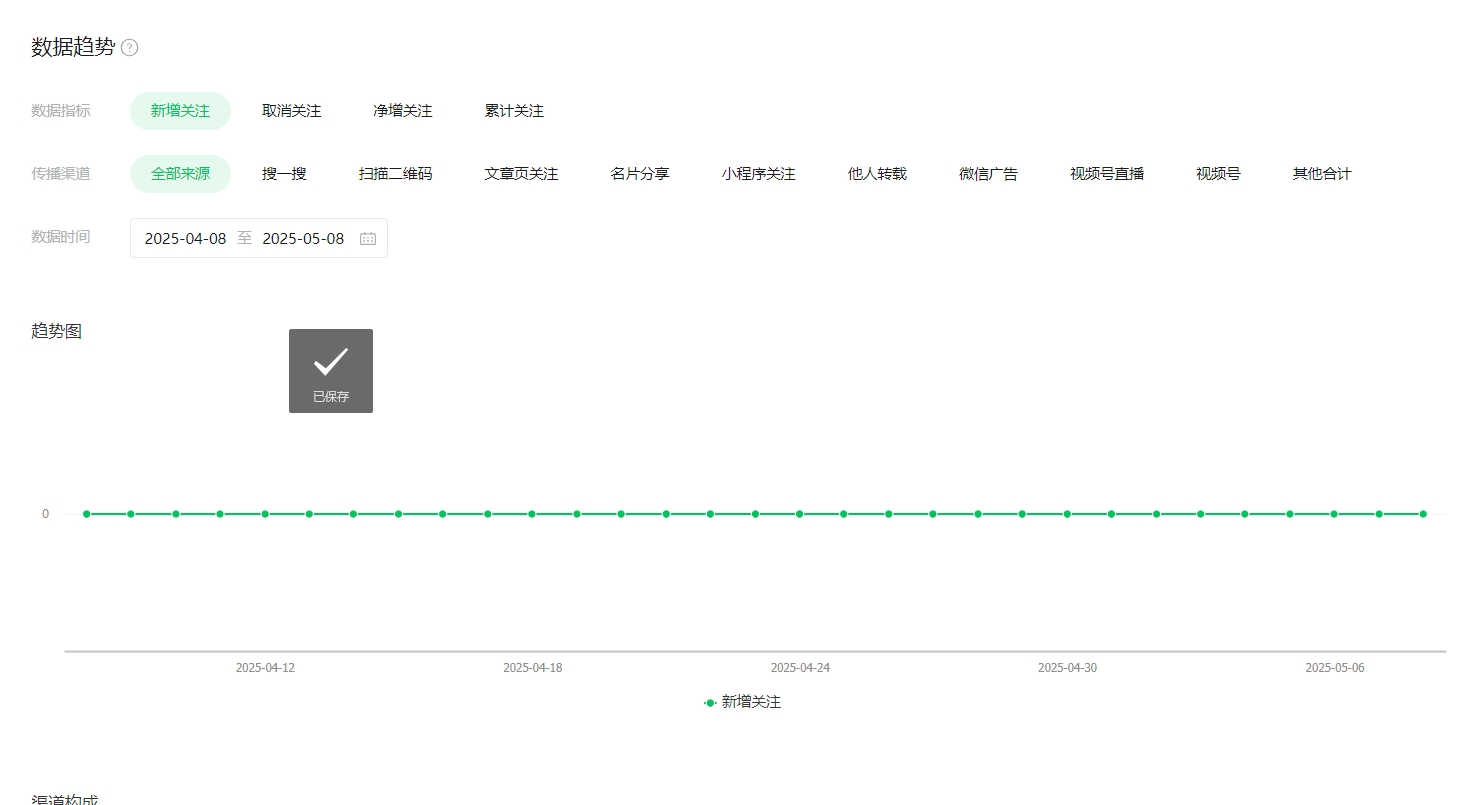Open calendar icon in date range field
Viewport: 1463px width, 805px height.
click(367, 239)
